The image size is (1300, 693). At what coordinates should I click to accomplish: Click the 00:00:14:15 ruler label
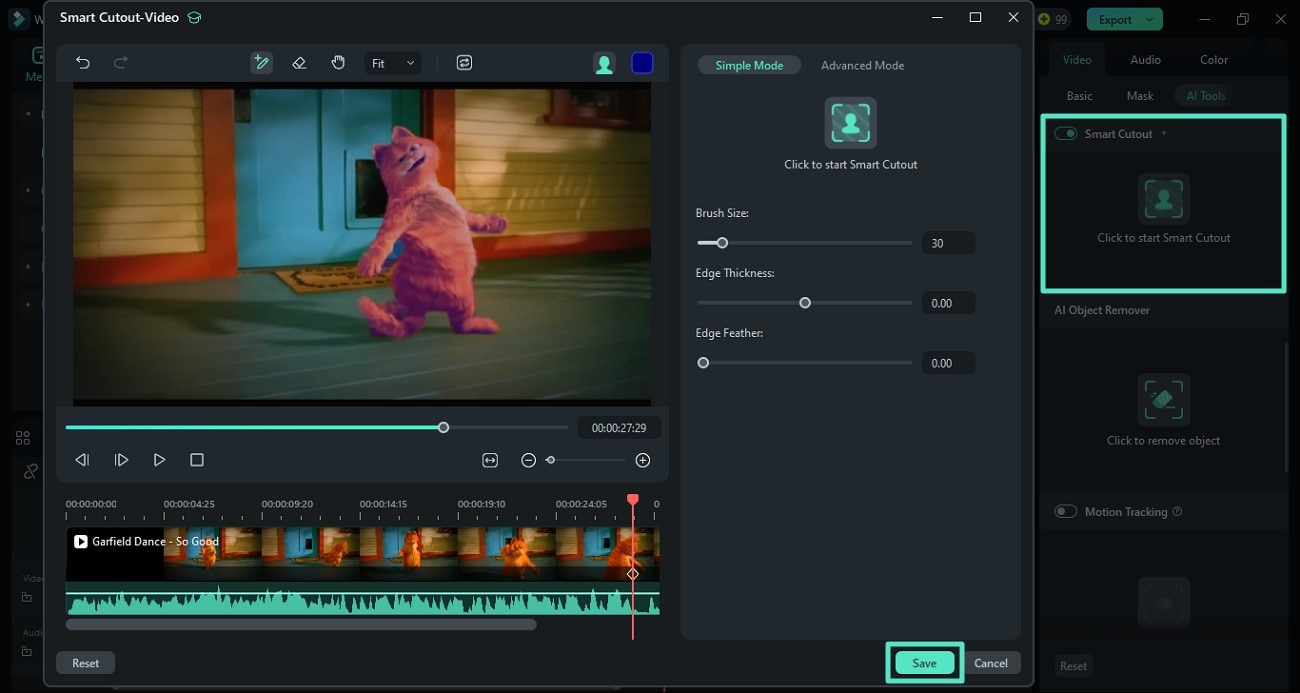[383, 504]
